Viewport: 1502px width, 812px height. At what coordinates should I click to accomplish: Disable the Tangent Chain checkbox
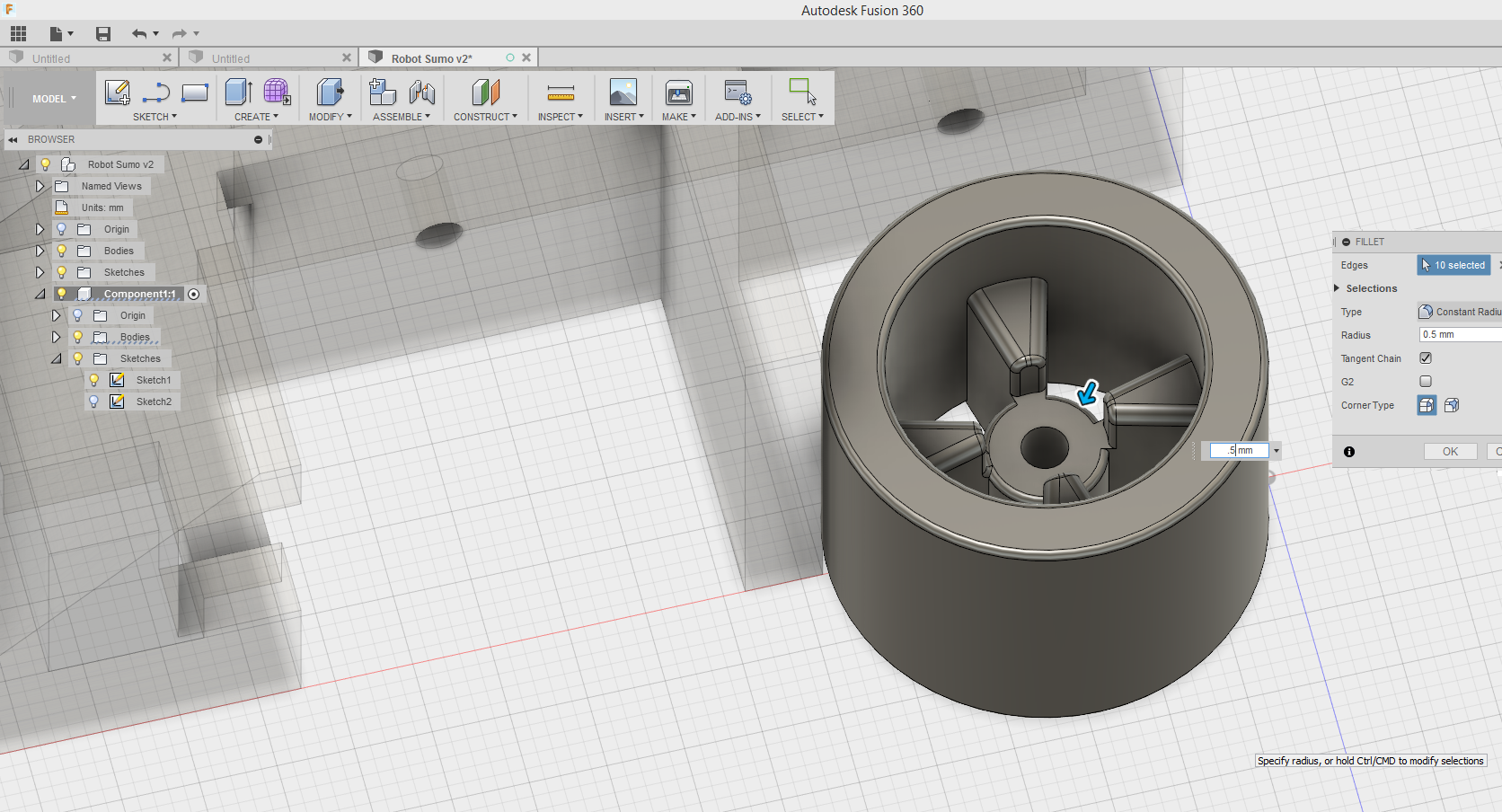click(1425, 357)
